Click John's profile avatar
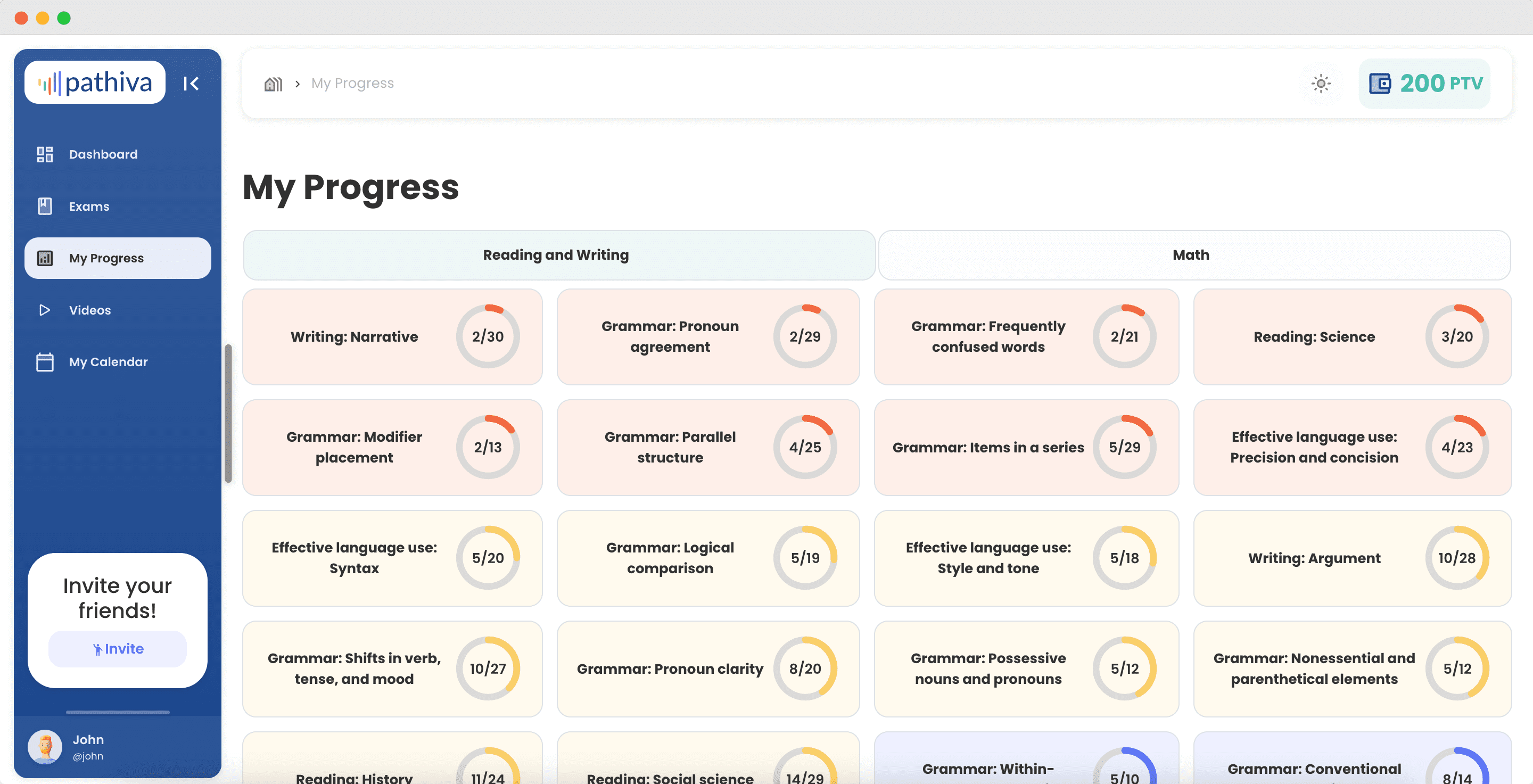The image size is (1533, 784). click(45, 747)
